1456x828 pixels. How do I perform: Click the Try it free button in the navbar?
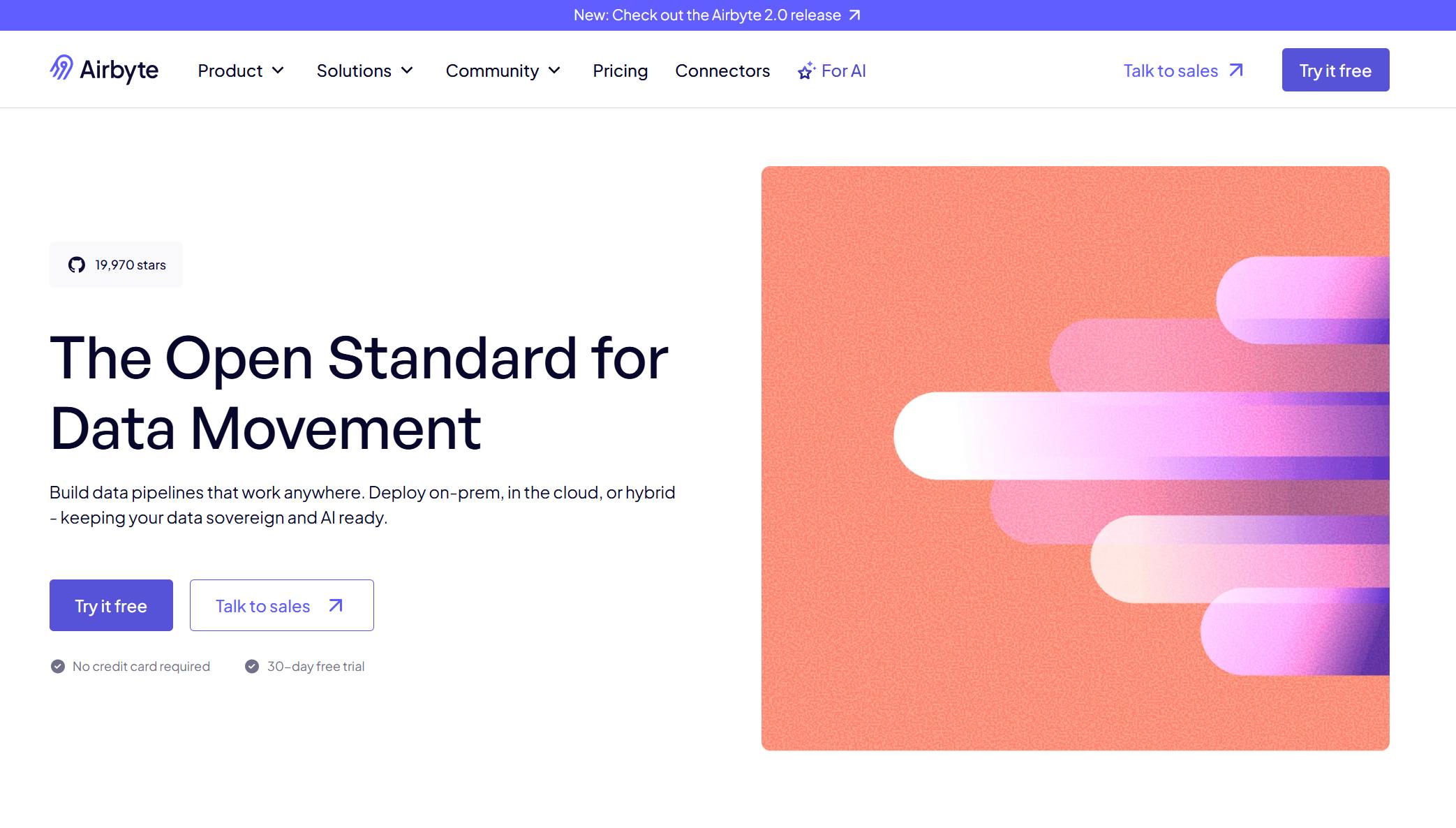point(1335,69)
